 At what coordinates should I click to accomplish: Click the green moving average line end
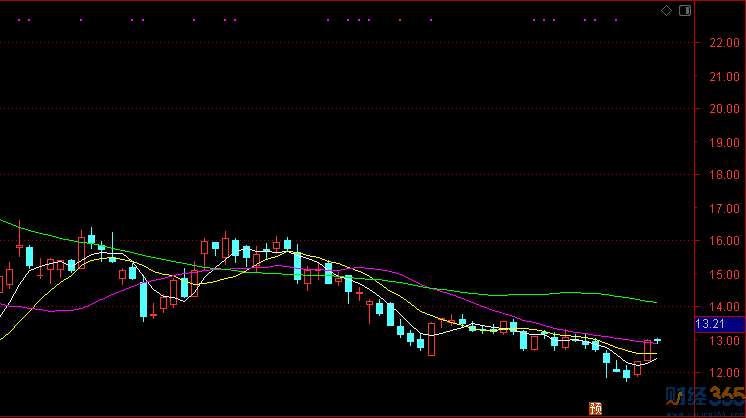point(656,302)
